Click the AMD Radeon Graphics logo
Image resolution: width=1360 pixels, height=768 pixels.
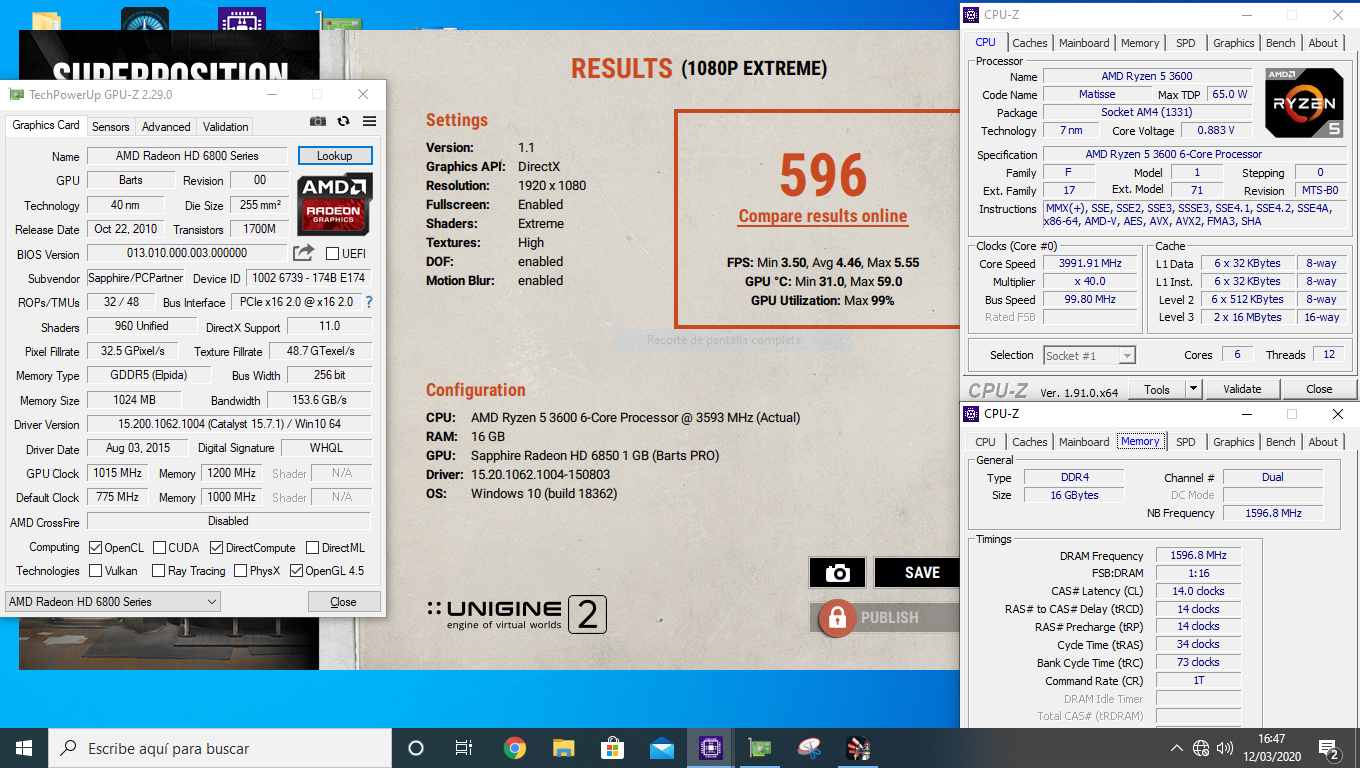(x=335, y=204)
